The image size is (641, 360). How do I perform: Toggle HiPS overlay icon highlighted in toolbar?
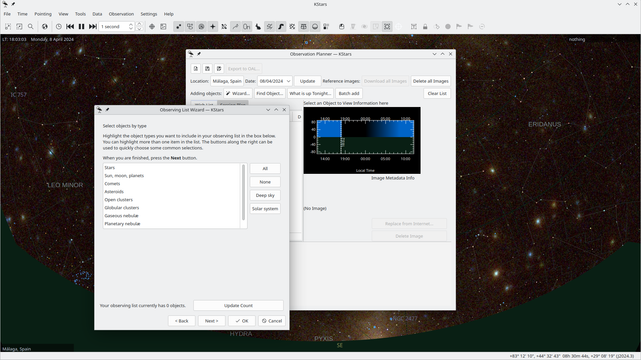[x=387, y=27]
